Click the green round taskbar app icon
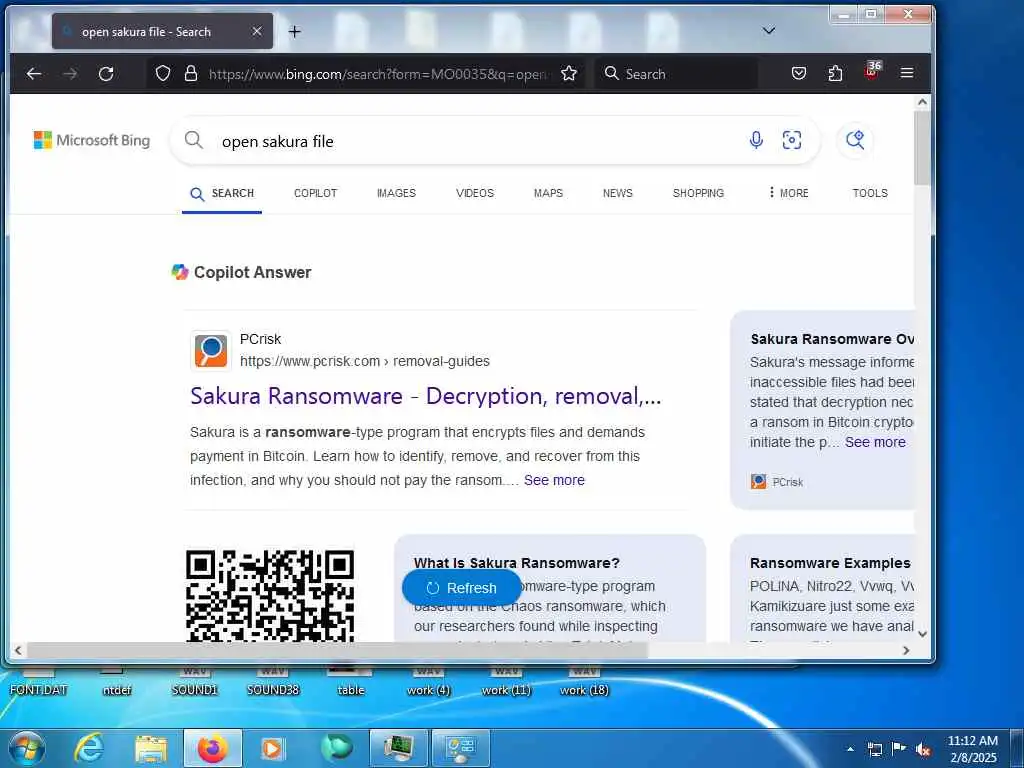 point(336,748)
